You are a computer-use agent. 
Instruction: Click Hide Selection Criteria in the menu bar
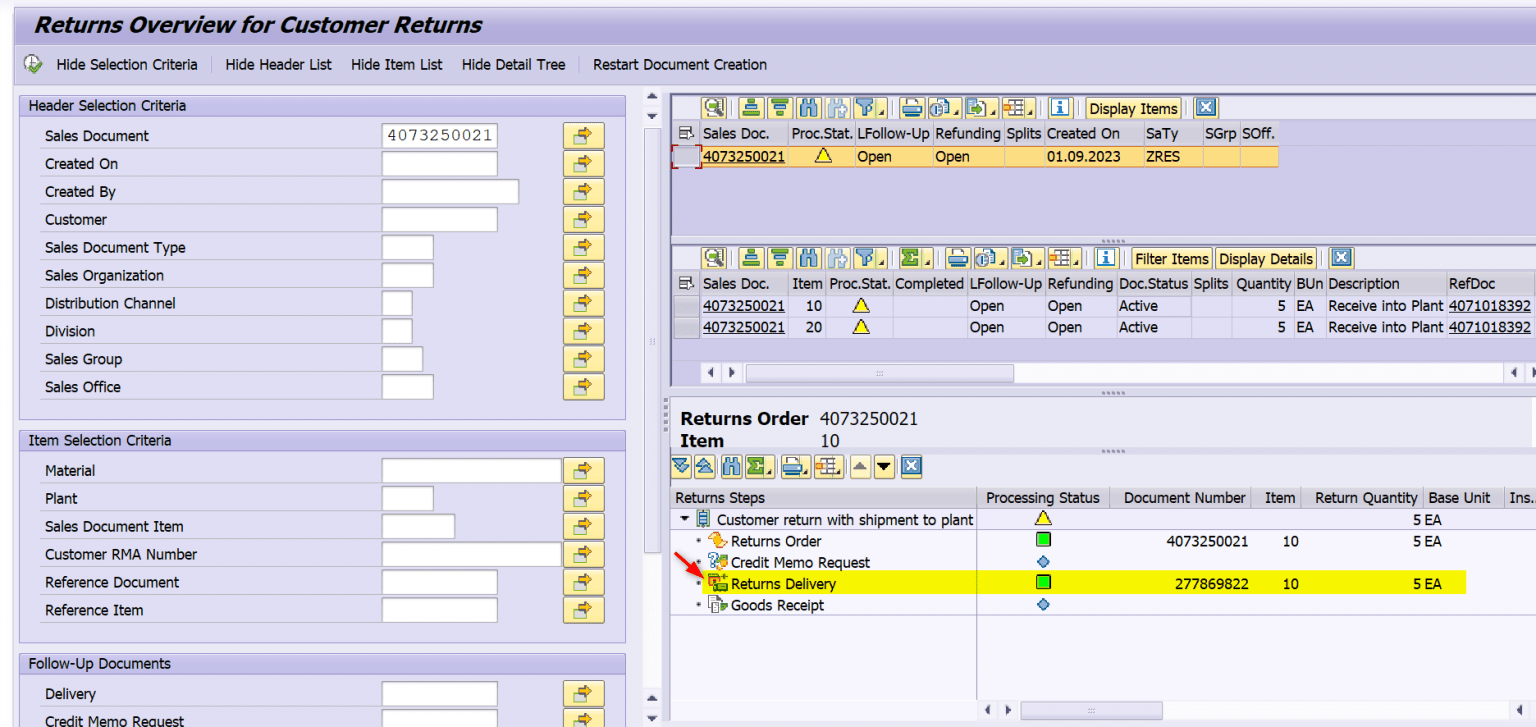127,64
